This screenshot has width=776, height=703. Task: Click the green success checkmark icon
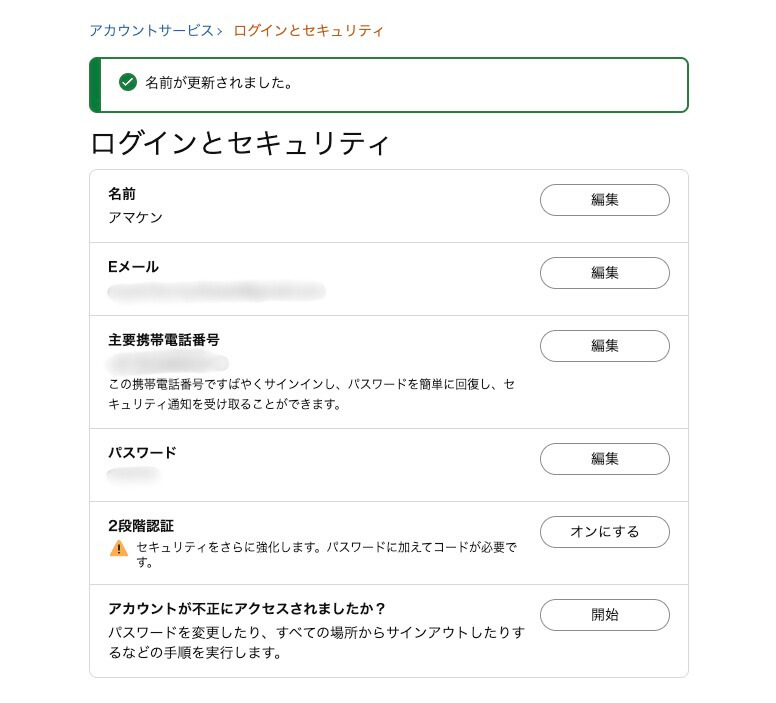pyautogui.click(x=127, y=83)
